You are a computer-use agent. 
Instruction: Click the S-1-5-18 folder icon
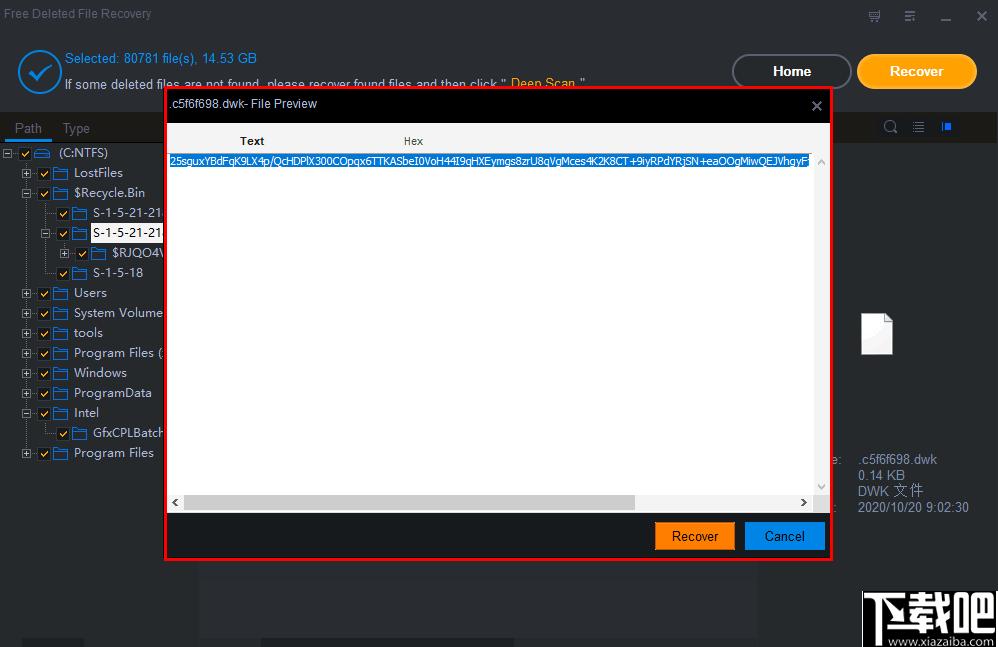[80, 274]
